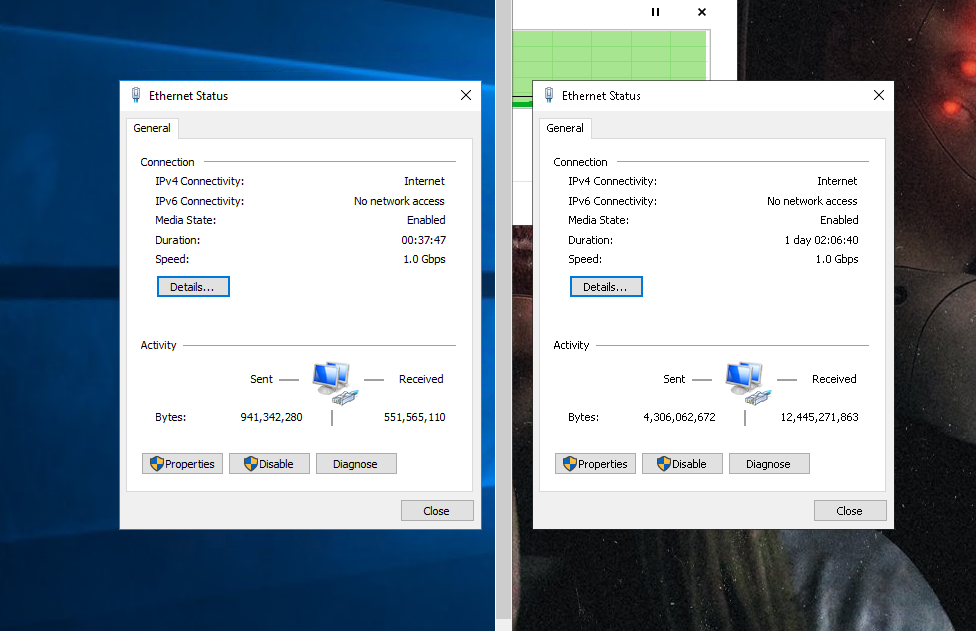Viewport: 976px width, 631px height.
Task: Click duration value 1 day 02:06:40
Action: [x=822, y=240]
